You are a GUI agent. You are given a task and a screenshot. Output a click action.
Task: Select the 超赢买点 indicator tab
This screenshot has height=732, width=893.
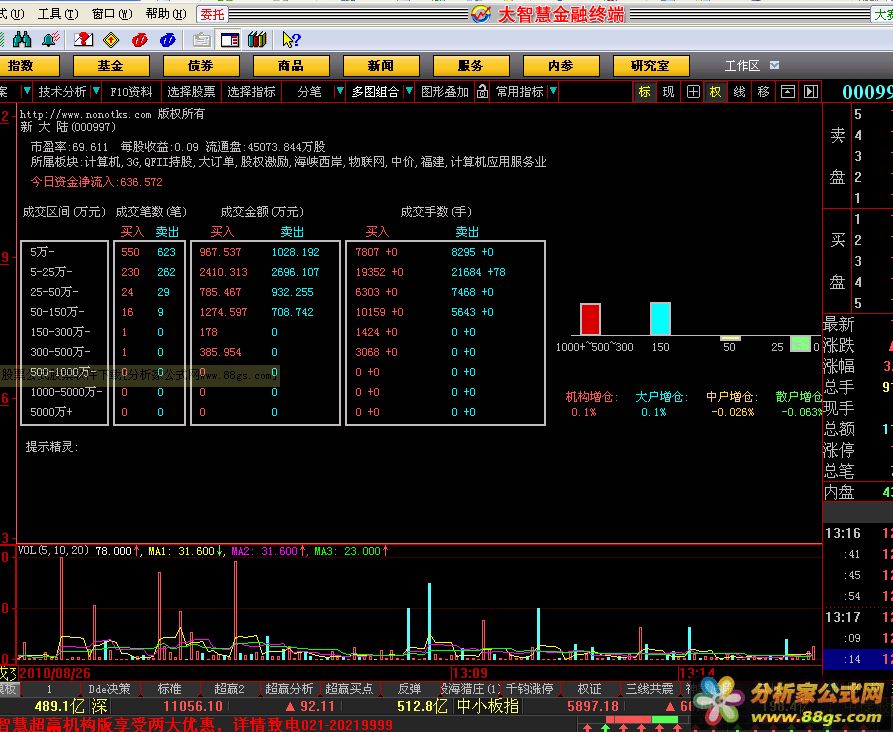coord(349,689)
